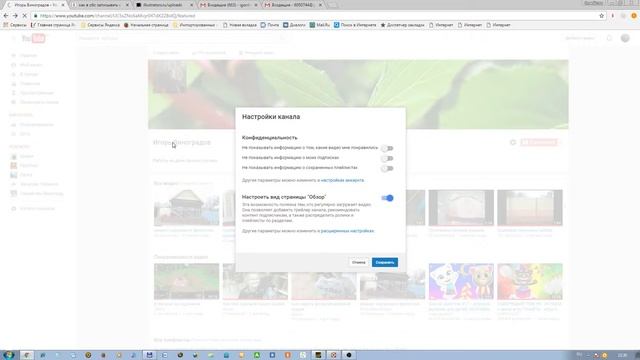Open Сервисы Яндекса bookmark folder

point(100,25)
